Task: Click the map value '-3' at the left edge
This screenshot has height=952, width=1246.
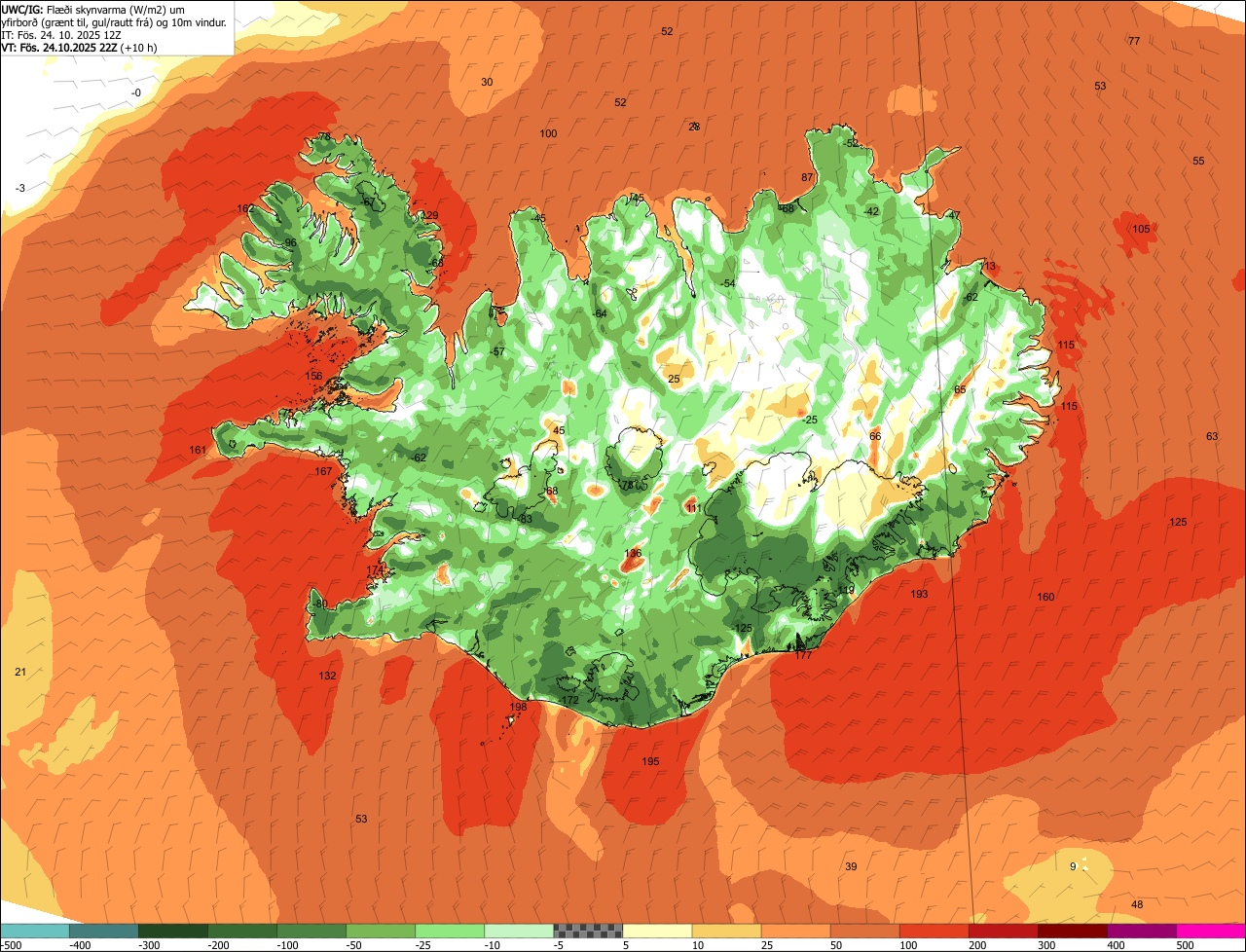Action: (x=20, y=188)
